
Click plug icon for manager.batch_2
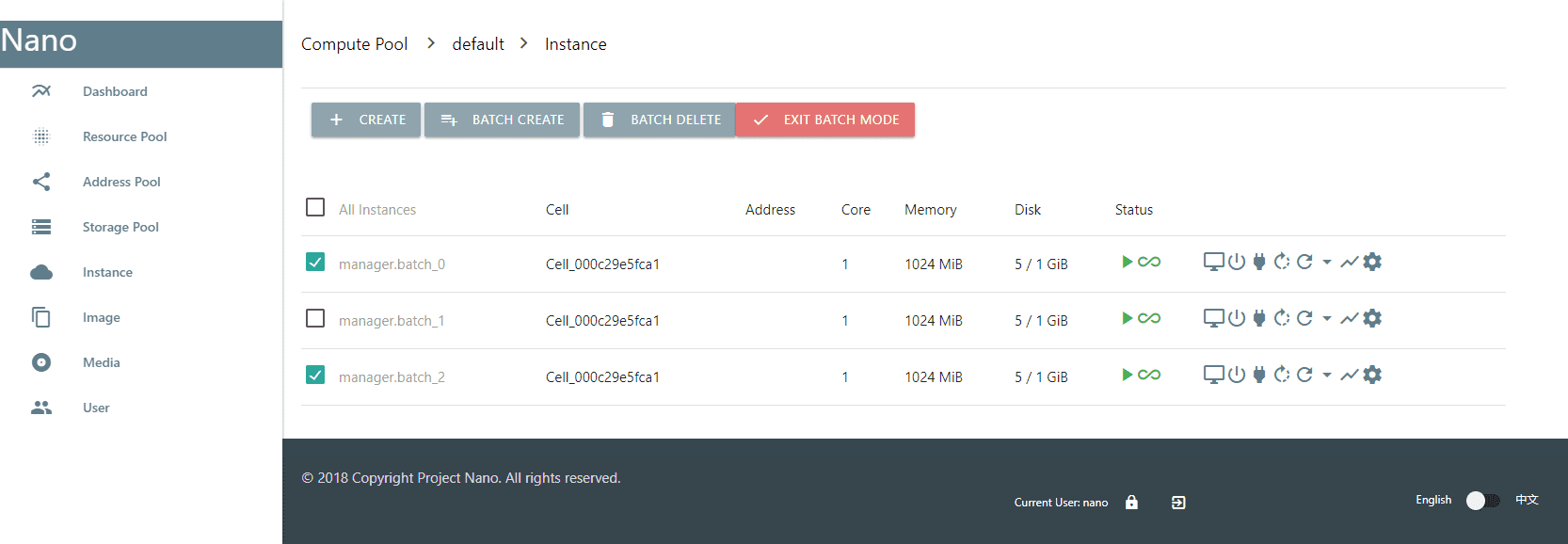point(1259,375)
